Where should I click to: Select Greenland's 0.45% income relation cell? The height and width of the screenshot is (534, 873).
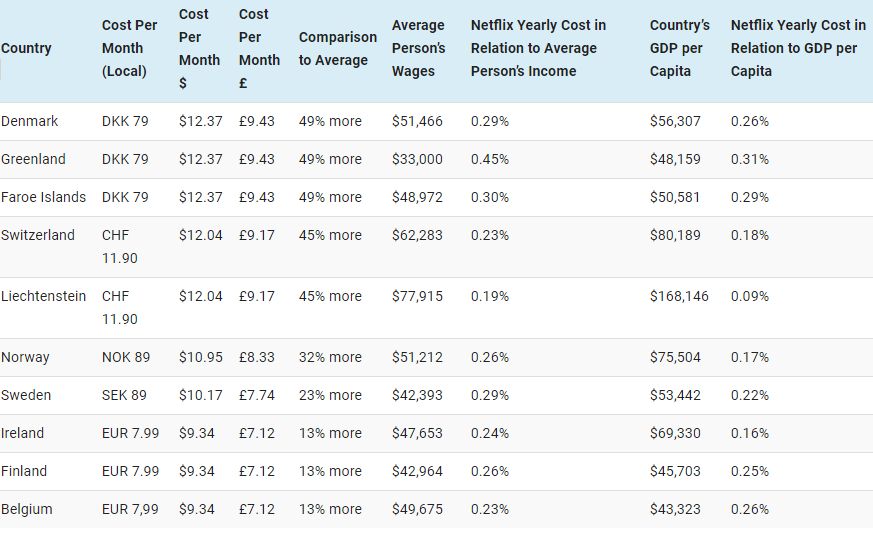(x=490, y=159)
